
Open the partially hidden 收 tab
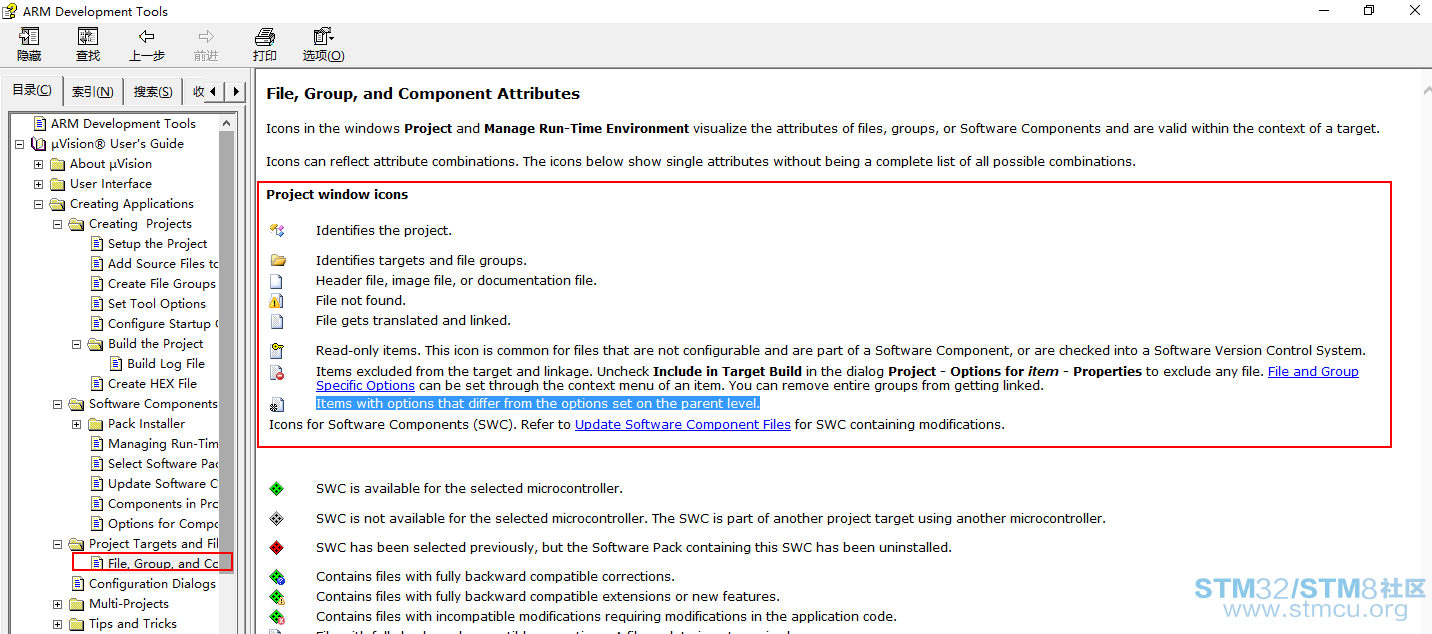pyautogui.click(x=196, y=92)
